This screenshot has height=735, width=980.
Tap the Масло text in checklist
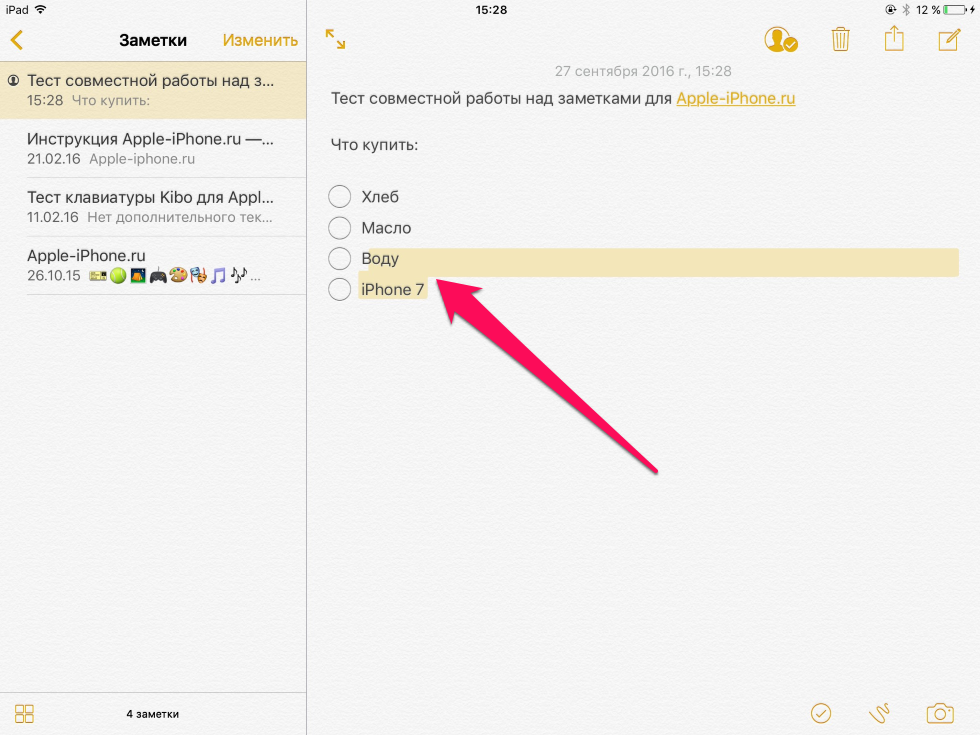click(386, 228)
